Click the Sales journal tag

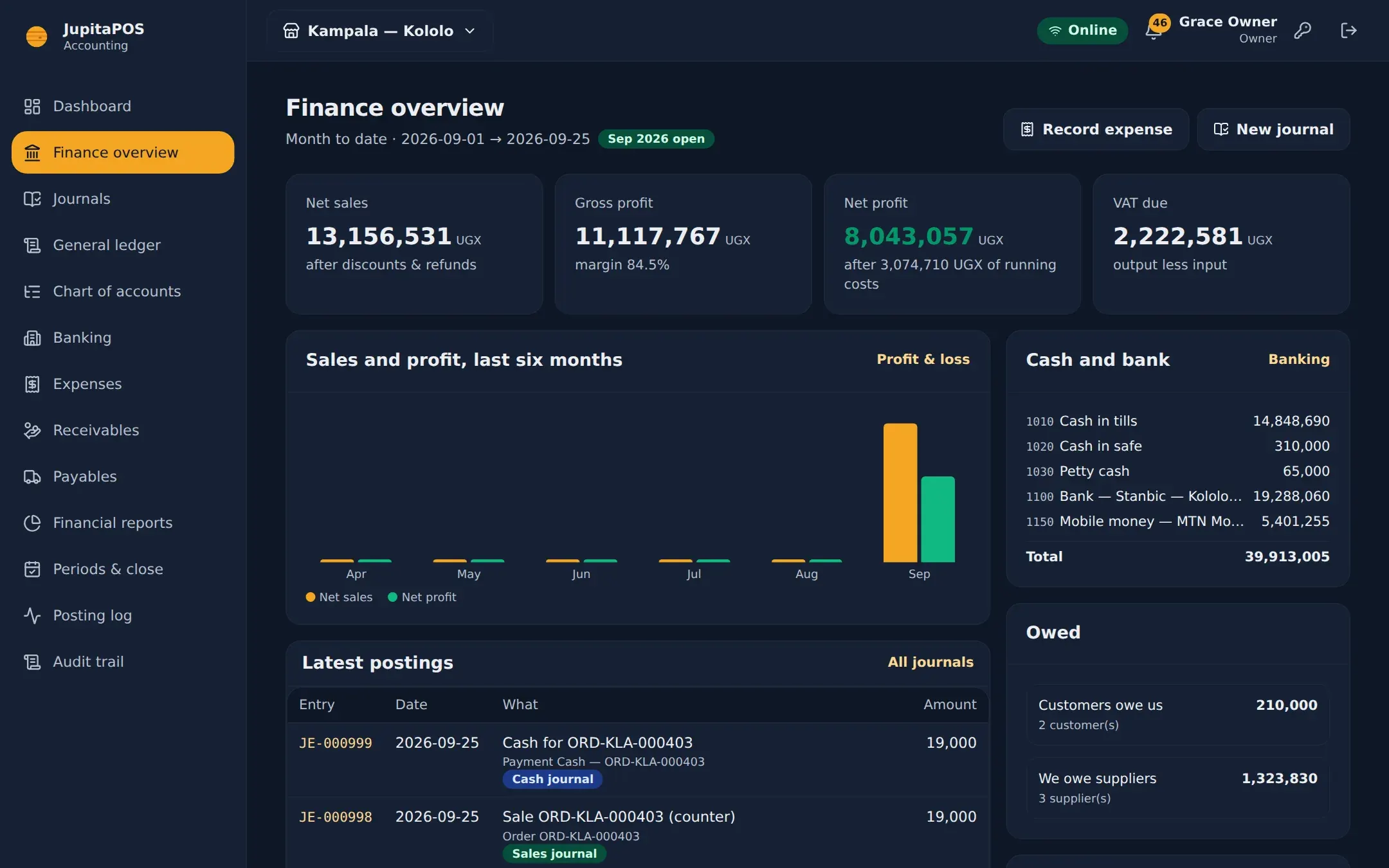(x=554, y=854)
